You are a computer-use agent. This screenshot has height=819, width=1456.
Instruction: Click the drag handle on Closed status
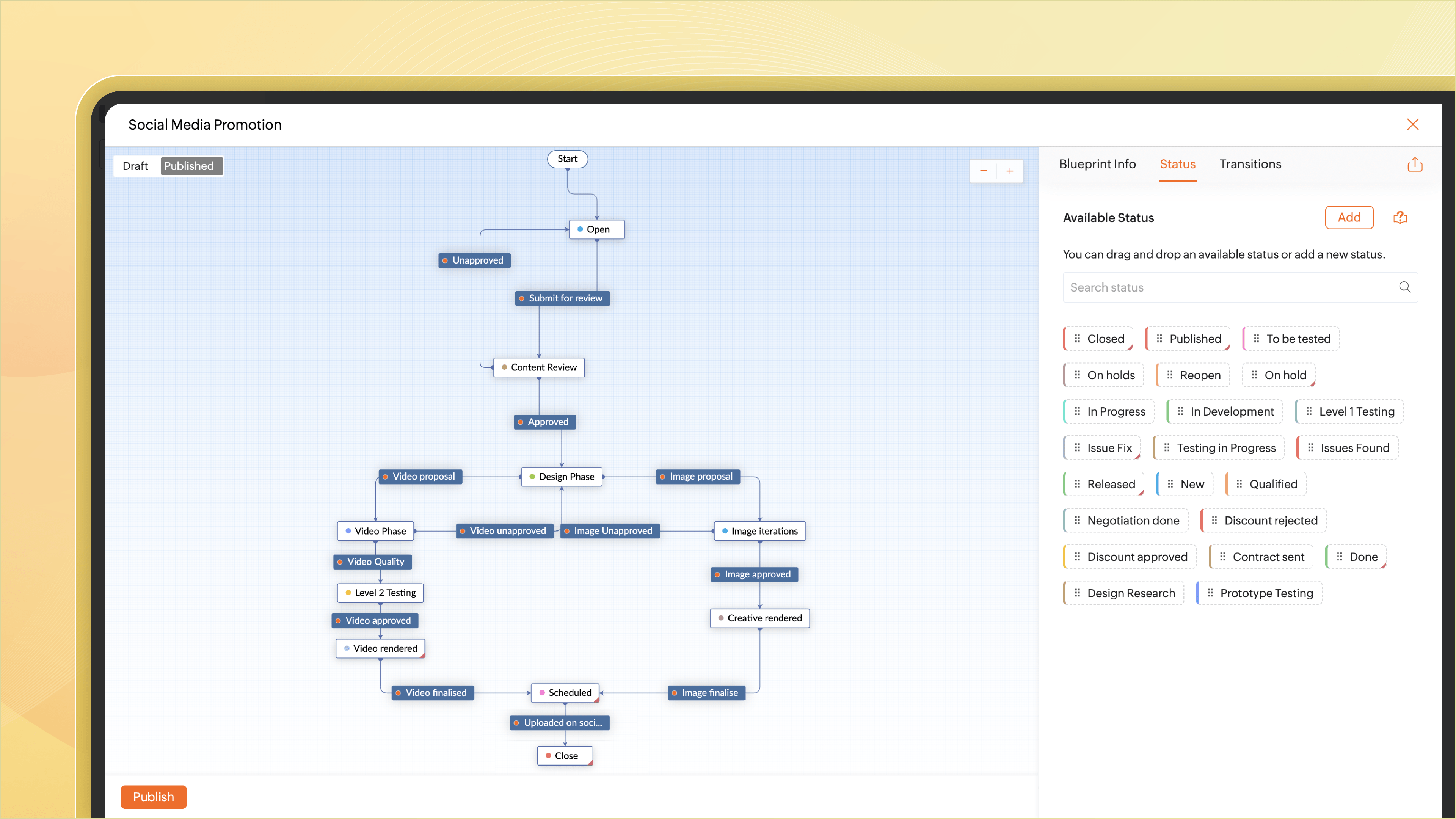pyautogui.click(x=1077, y=339)
